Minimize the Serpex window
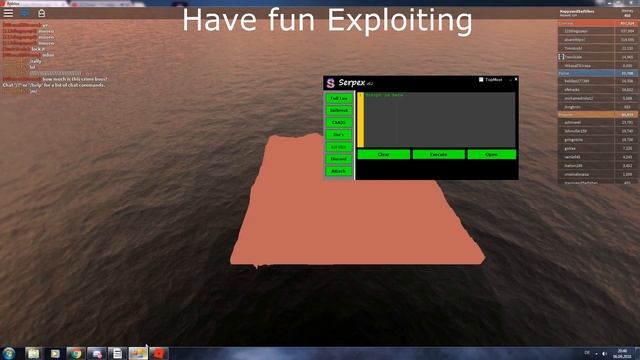 coord(510,80)
